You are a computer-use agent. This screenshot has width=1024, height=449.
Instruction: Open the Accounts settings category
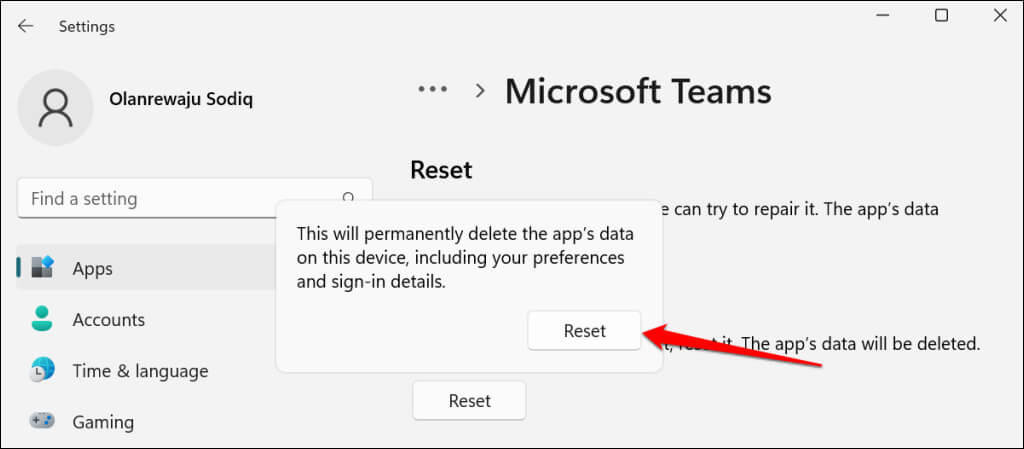(x=108, y=319)
